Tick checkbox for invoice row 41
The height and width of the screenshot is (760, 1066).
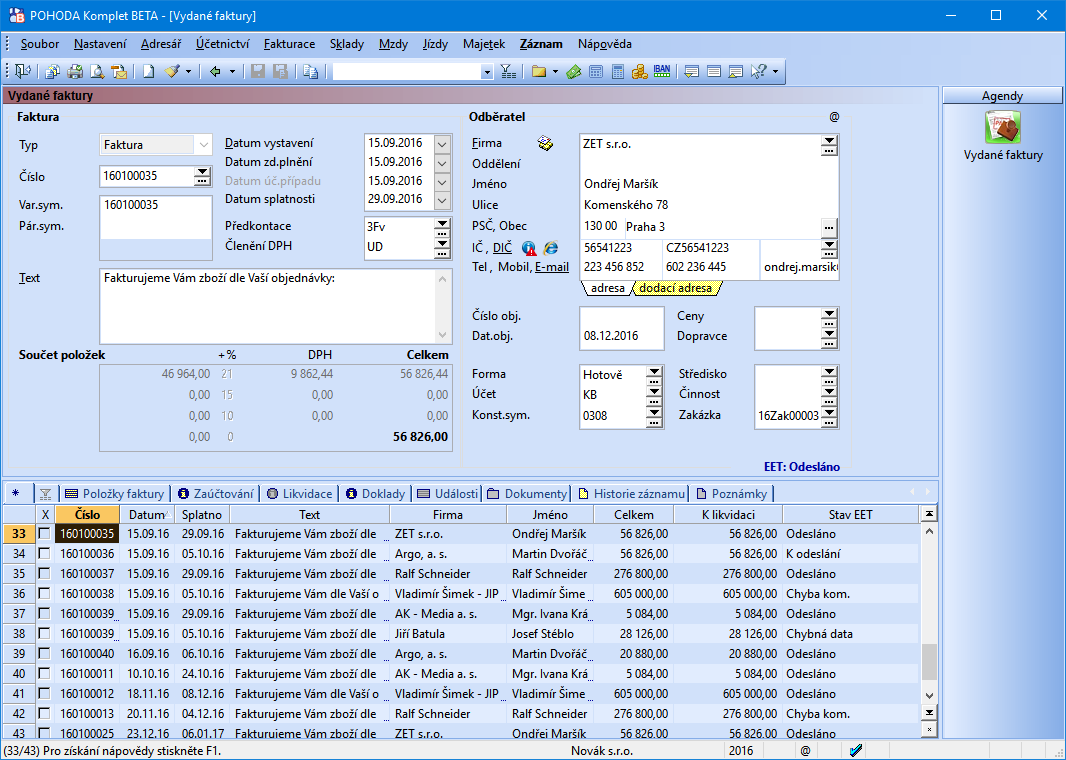(44, 694)
